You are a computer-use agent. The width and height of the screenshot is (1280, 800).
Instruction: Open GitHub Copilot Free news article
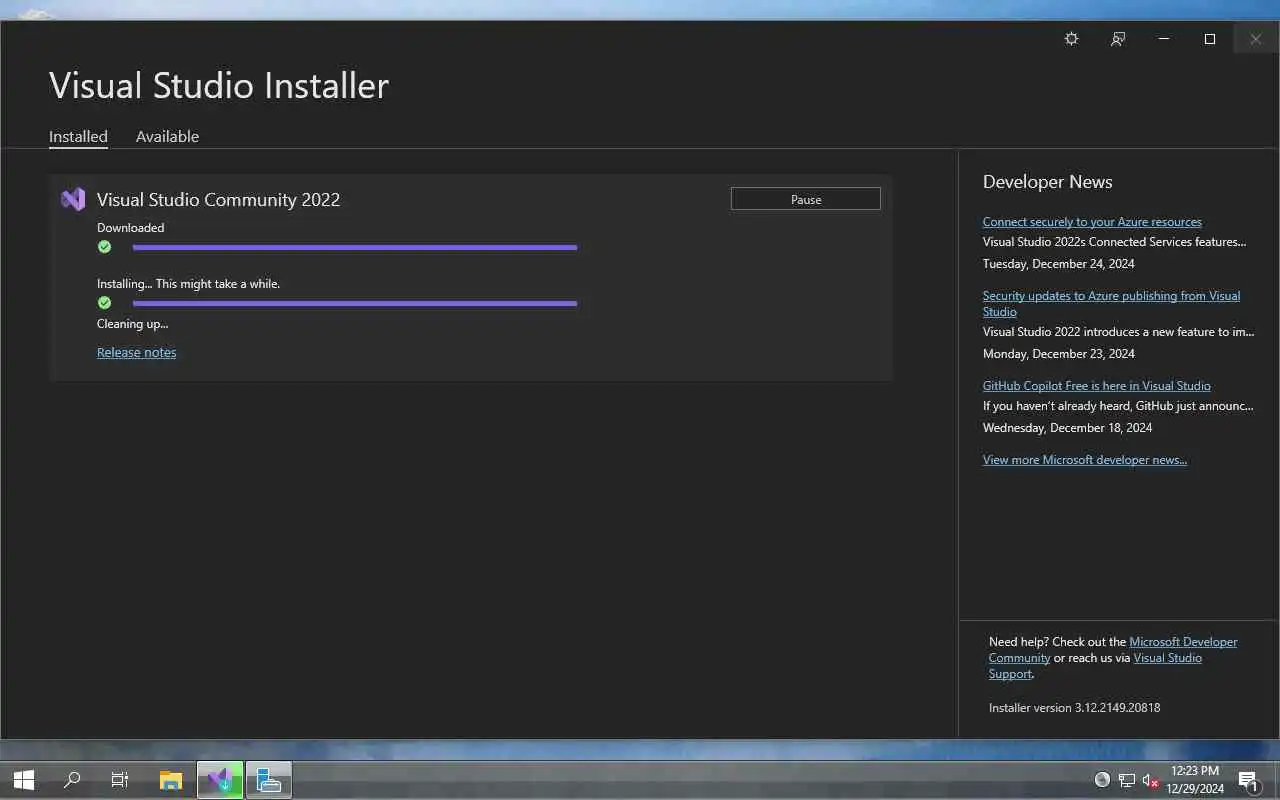coord(1097,386)
